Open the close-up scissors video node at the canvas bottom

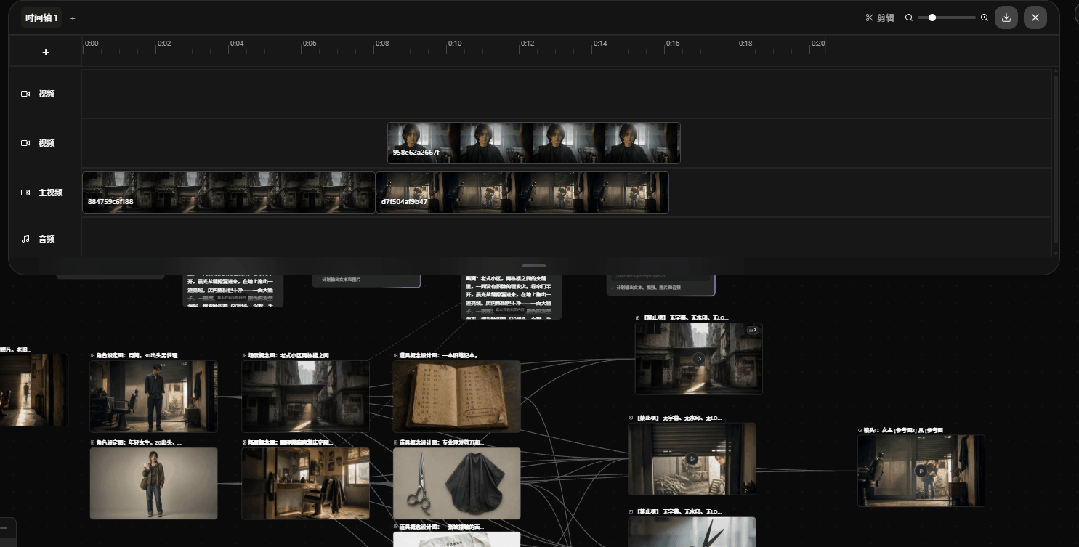coord(692,532)
